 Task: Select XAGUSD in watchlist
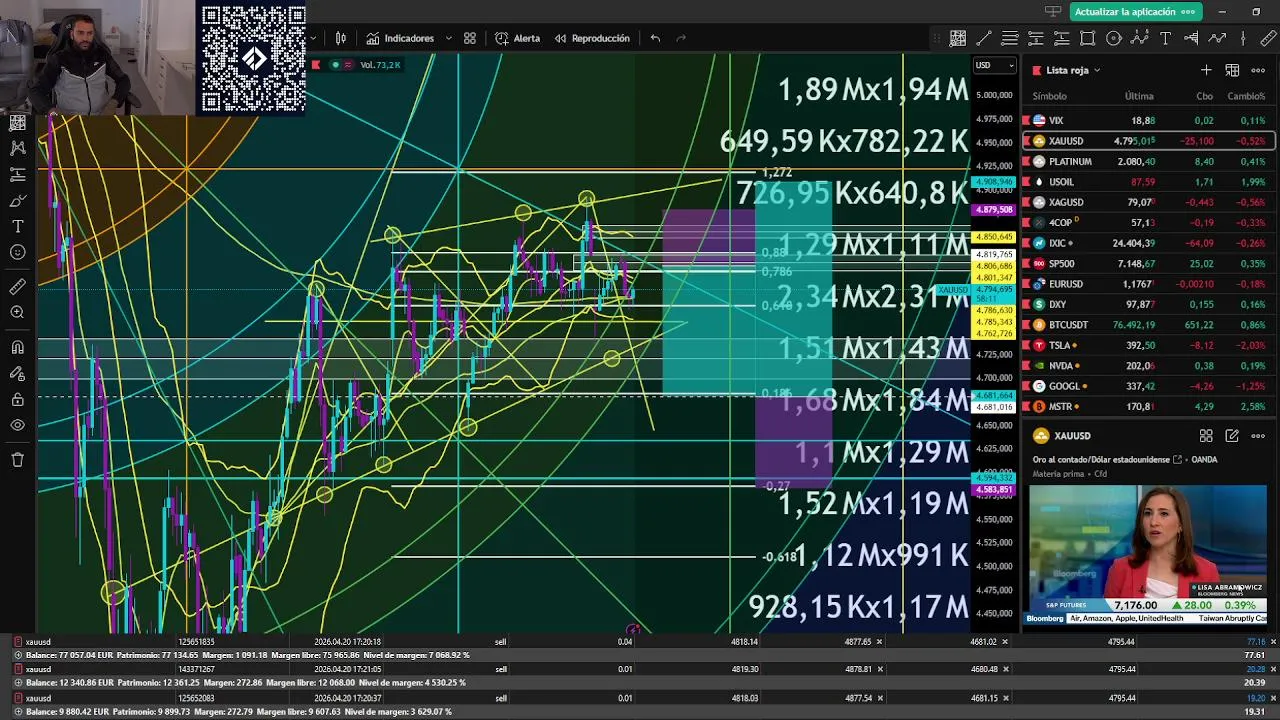click(x=1148, y=202)
